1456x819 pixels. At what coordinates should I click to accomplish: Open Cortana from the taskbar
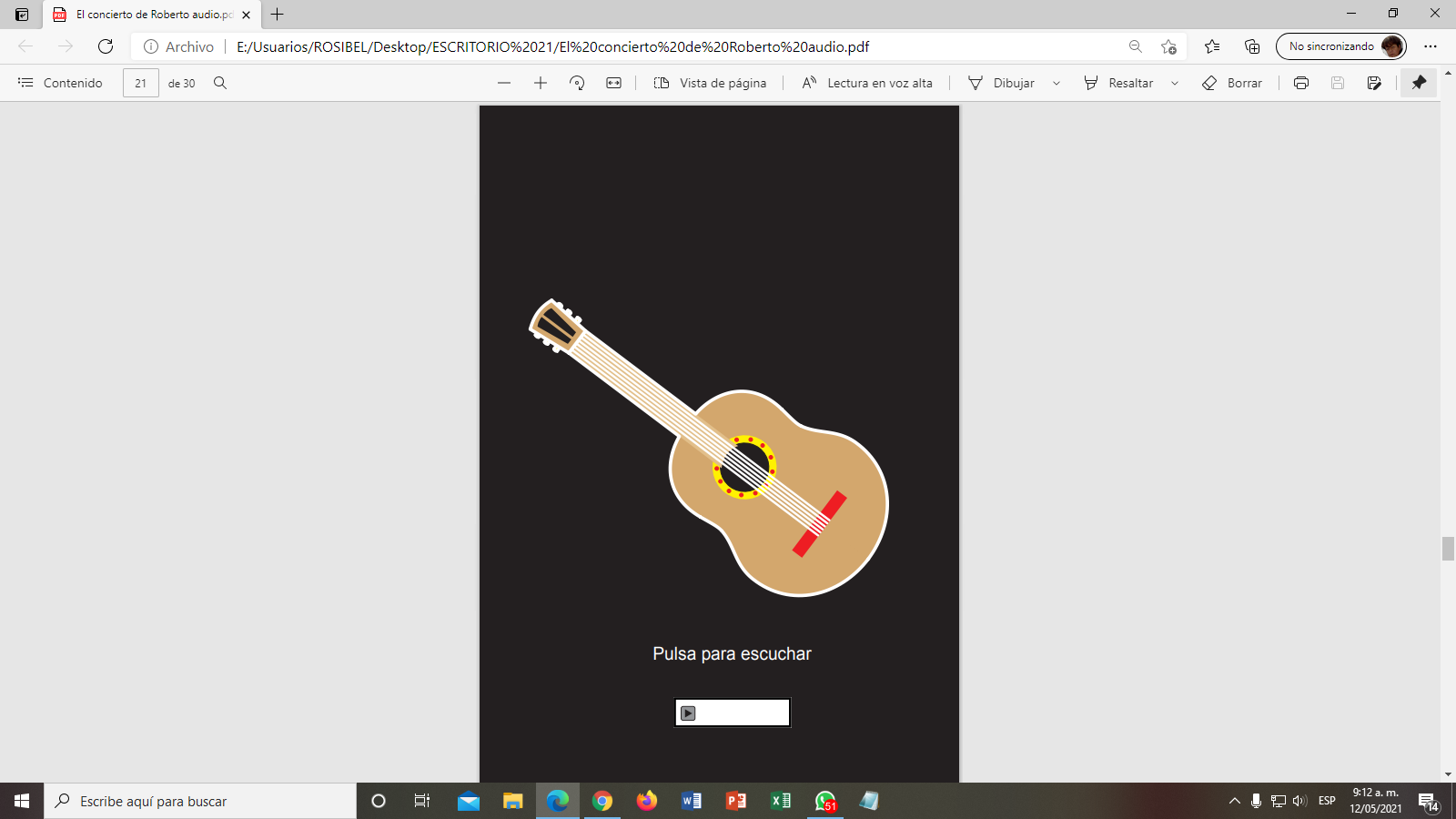tap(379, 801)
